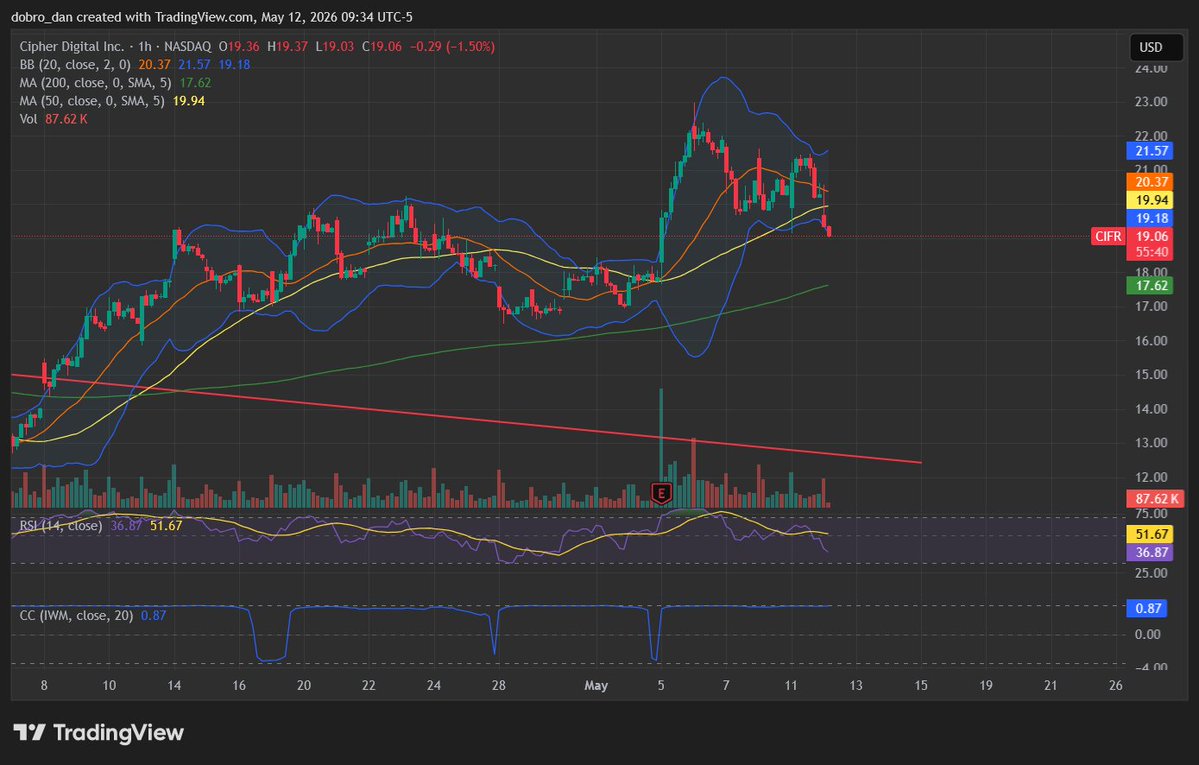
Task: Select the red descending trend line
Action: click(466, 418)
